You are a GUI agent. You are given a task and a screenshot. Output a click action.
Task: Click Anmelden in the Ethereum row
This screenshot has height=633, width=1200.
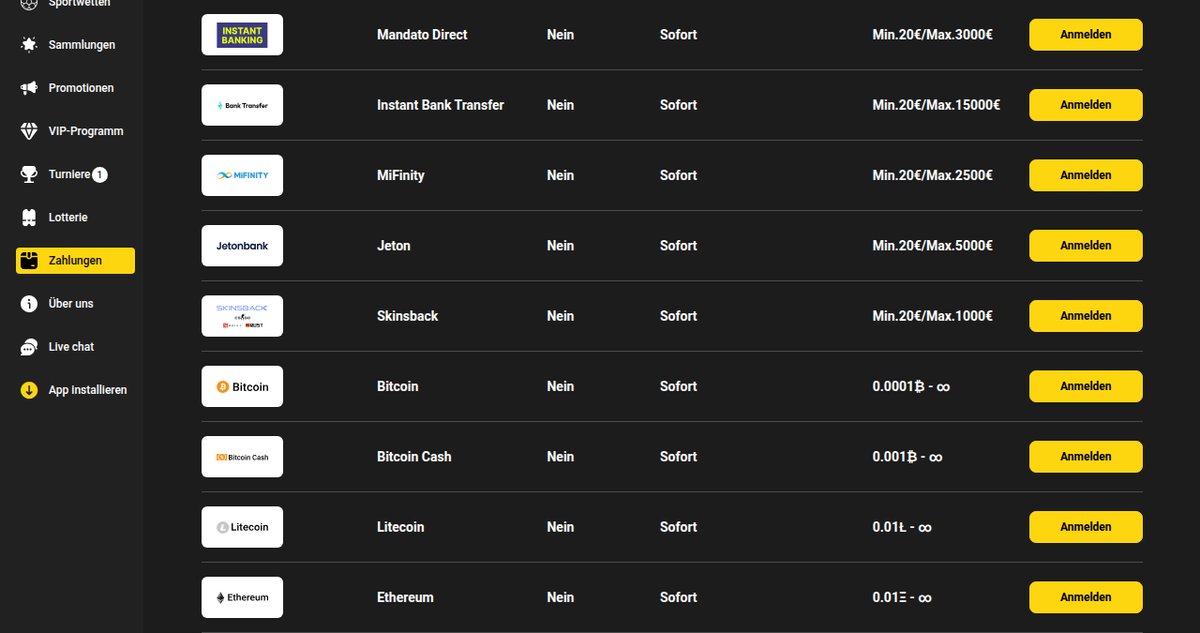(1086, 597)
